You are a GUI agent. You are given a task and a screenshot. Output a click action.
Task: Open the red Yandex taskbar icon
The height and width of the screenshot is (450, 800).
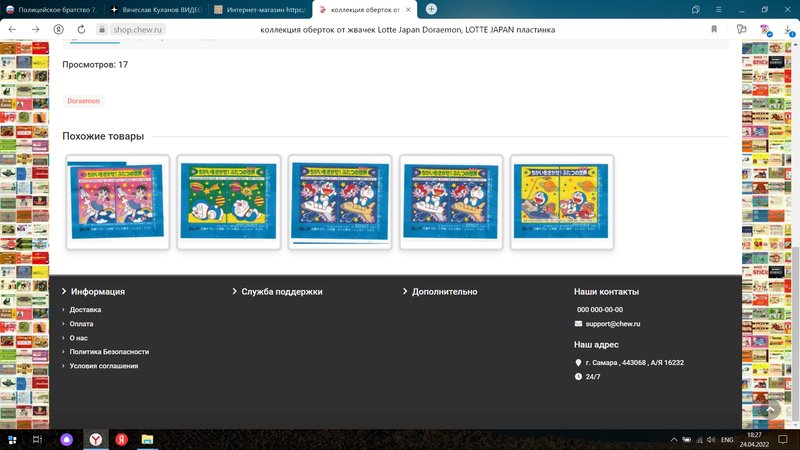[x=121, y=439]
